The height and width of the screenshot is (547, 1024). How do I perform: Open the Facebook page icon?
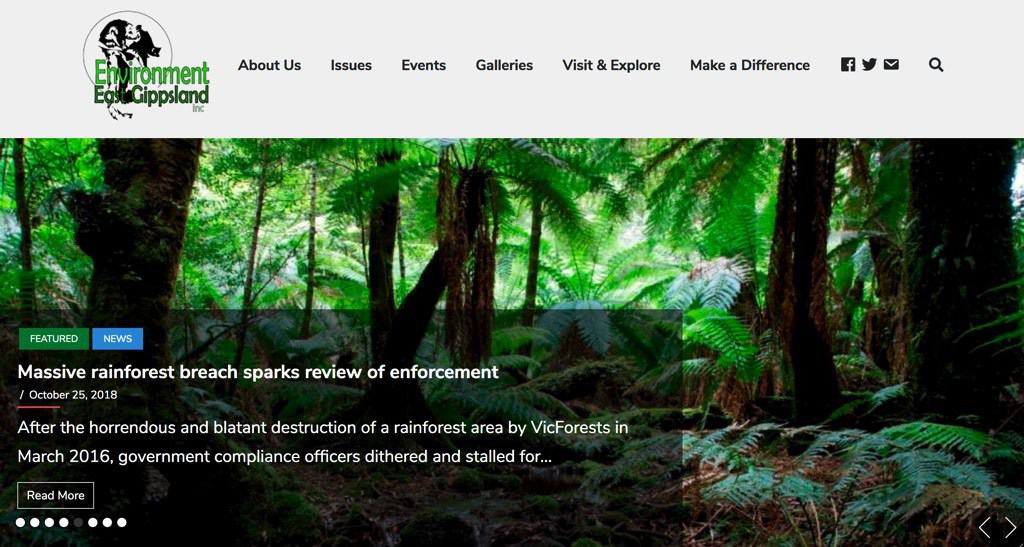pos(848,65)
